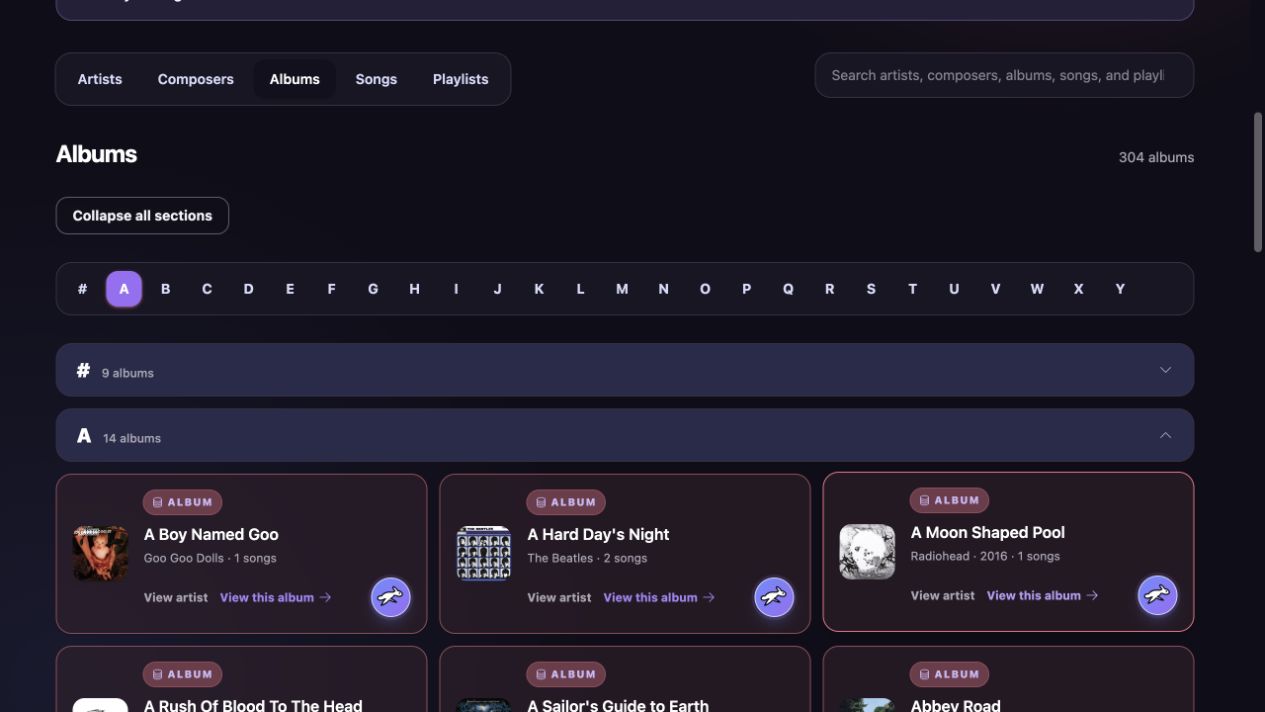Click round play icon on A Hard Day's Night
Screen dimensions: 1265x712
click(774, 597)
